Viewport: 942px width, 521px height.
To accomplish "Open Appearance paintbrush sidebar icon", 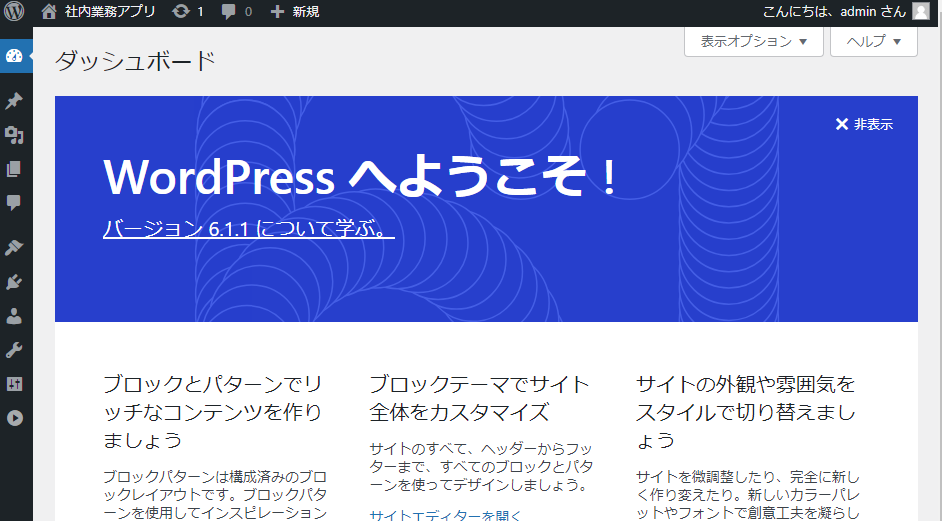I will click(x=14, y=247).
